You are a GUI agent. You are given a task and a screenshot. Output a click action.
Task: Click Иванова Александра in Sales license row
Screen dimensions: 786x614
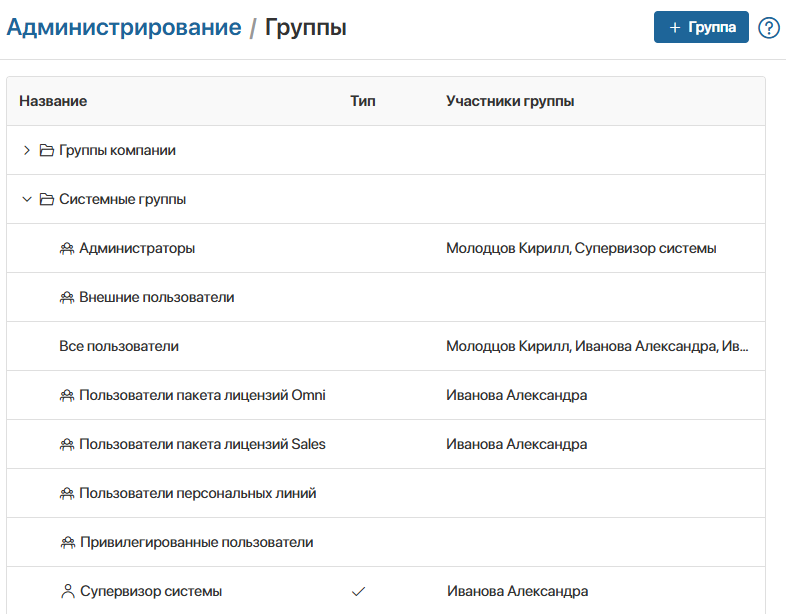(x=516, y=445)
